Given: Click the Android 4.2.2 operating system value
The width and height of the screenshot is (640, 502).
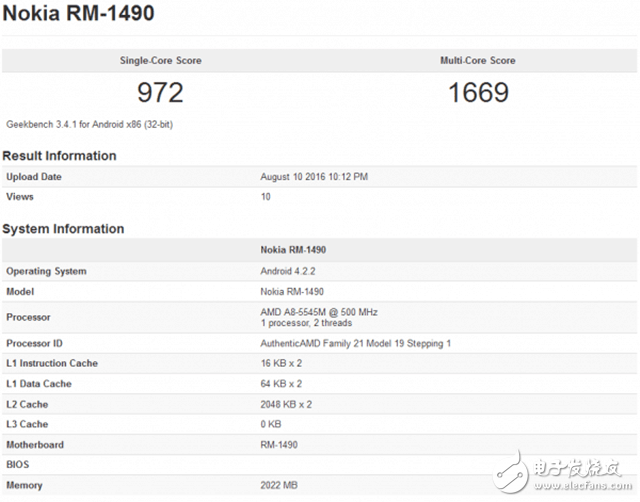Looking at the screenshot, I should 290,271.
